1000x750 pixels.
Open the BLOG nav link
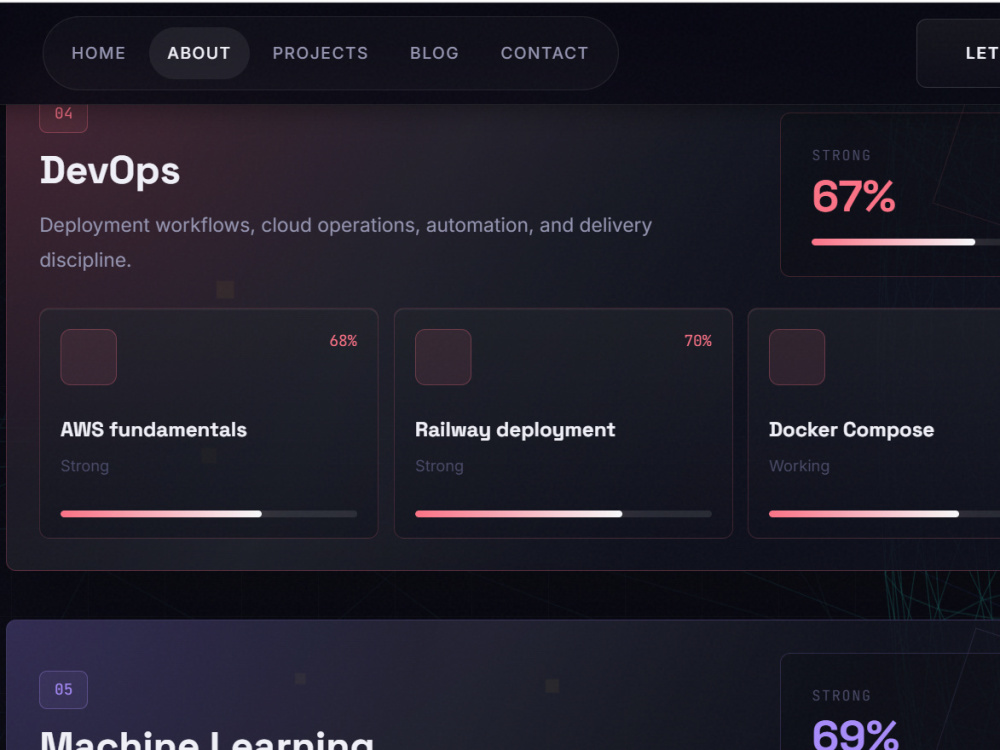point(434,53)
